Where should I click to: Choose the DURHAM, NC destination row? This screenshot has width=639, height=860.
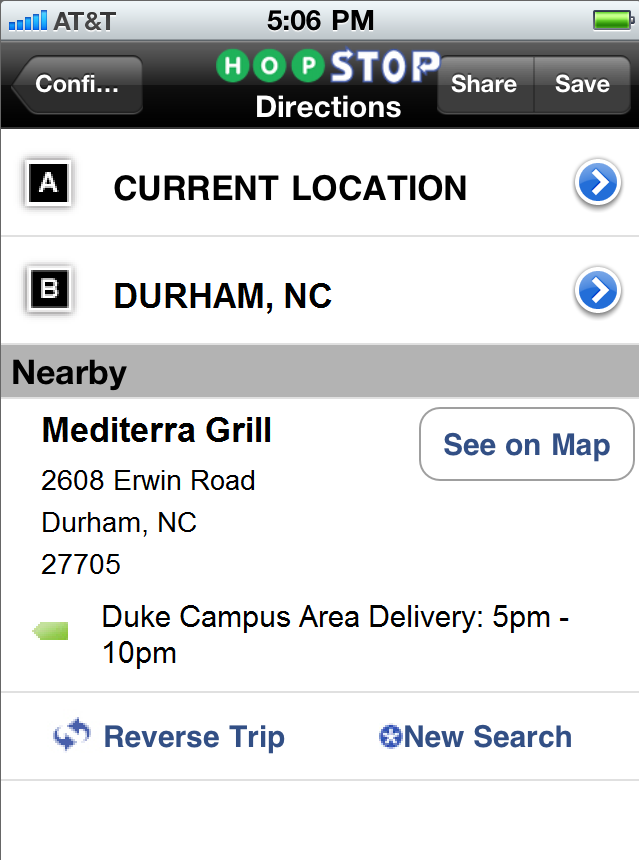[223, 296]
